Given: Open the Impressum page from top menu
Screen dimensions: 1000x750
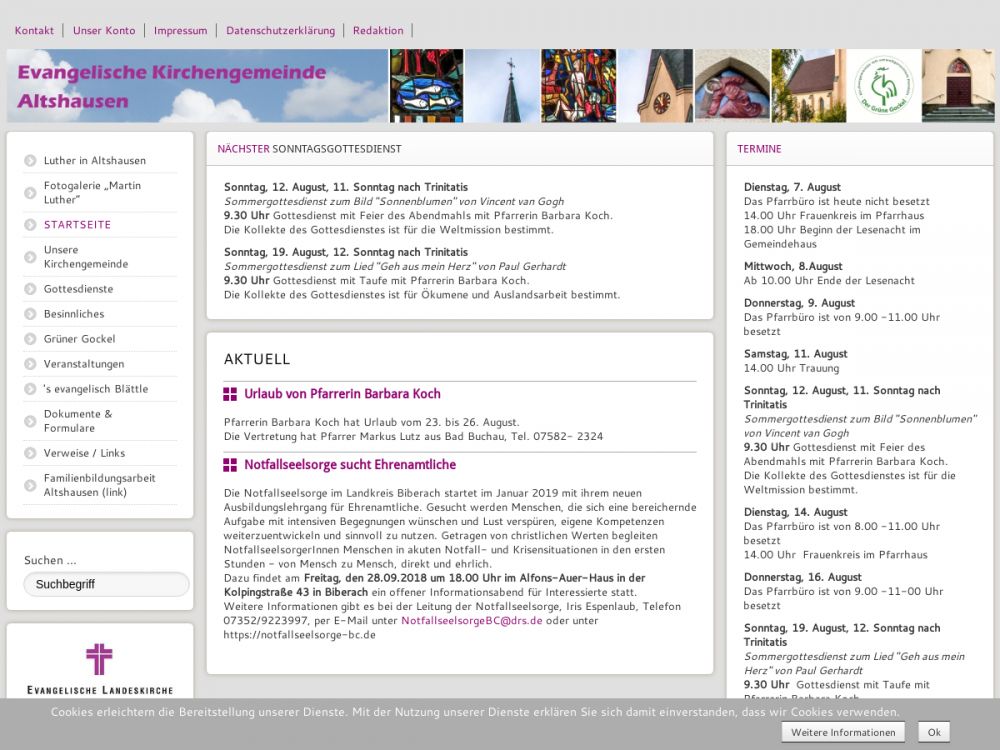Looking at the screenshot, I should pyautogui.click(x=180, y=31).
